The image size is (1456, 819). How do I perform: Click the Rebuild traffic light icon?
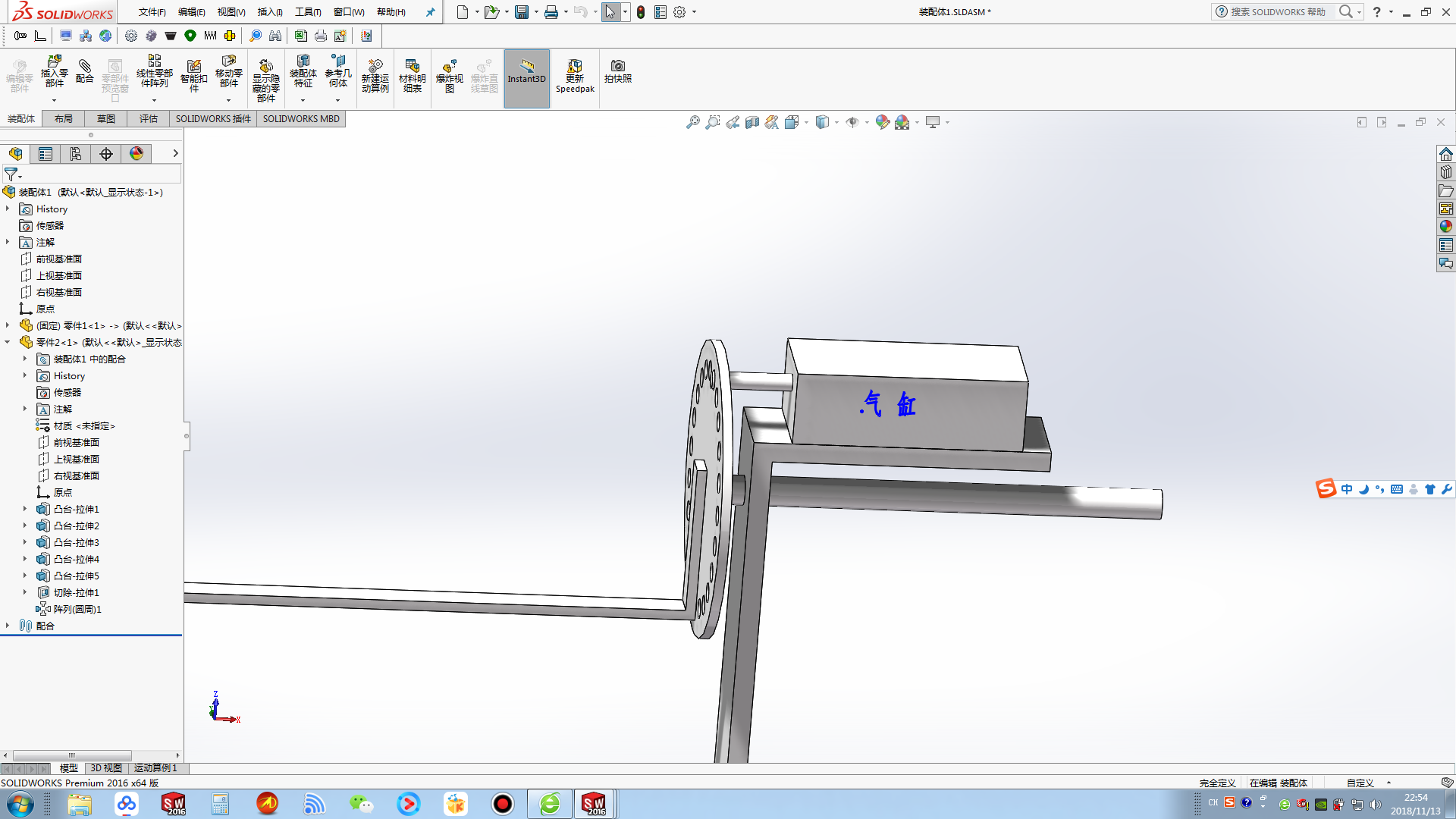pos(641,12)
